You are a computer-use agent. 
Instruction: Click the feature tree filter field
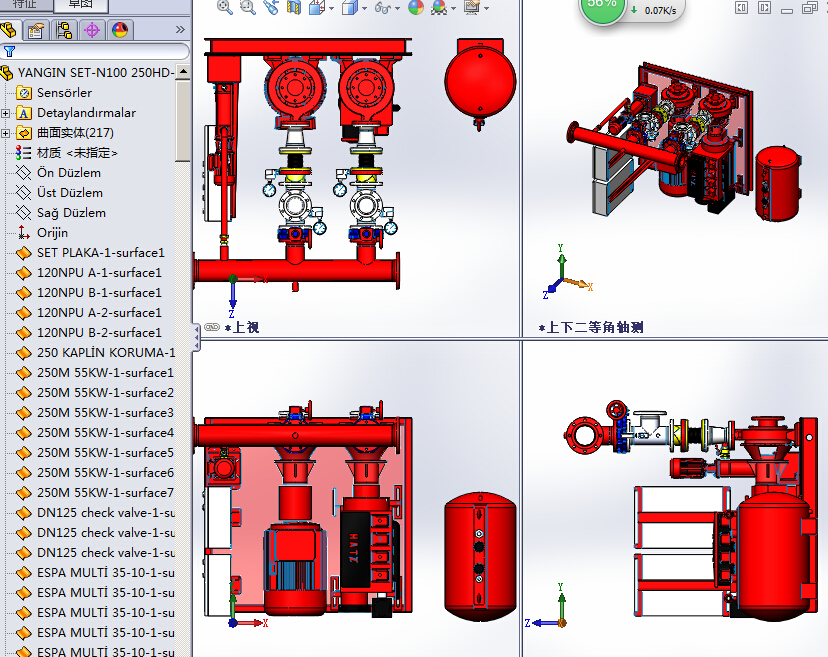(95, 51)
